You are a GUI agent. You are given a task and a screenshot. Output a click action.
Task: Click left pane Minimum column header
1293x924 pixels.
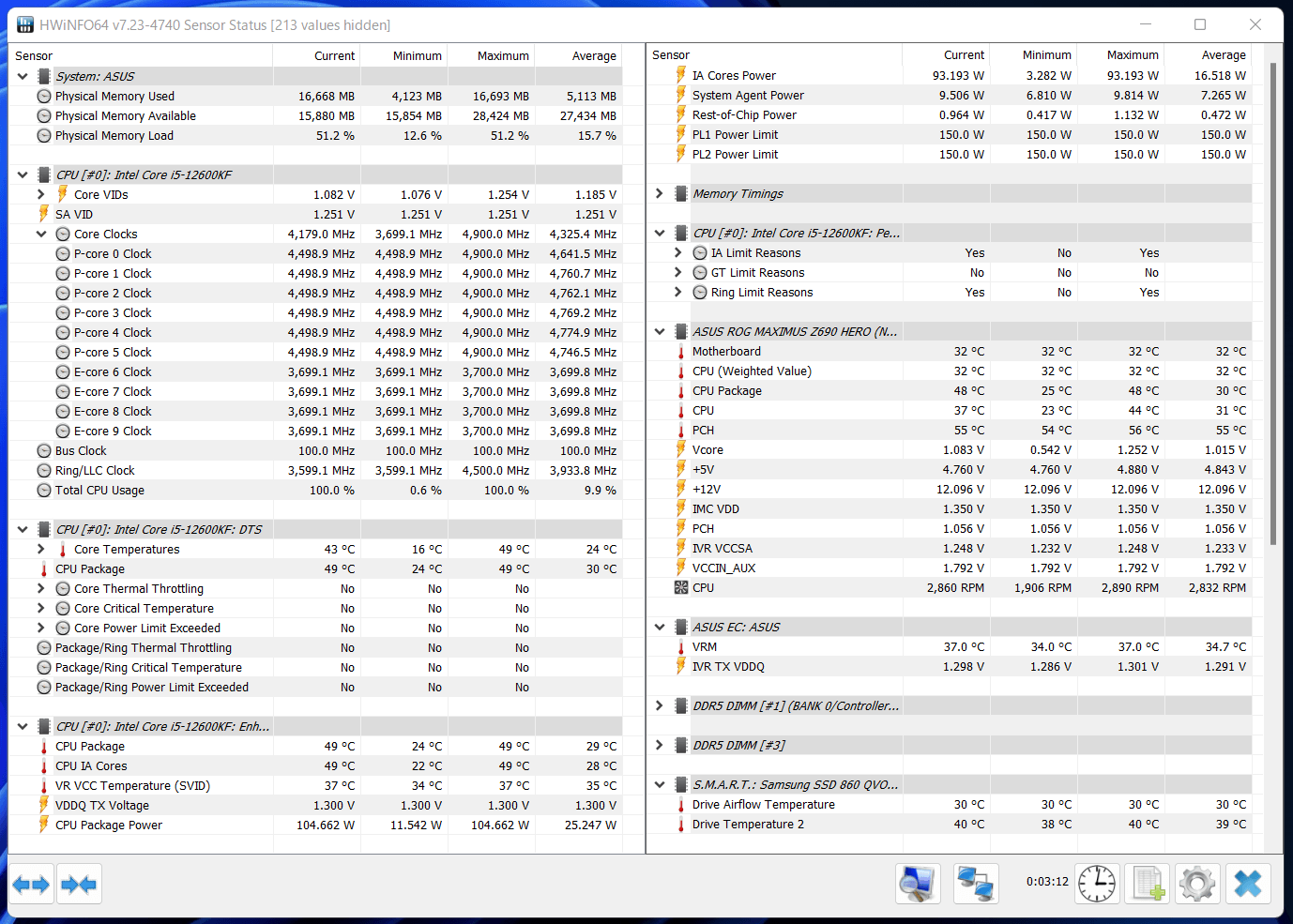(404, 55)
